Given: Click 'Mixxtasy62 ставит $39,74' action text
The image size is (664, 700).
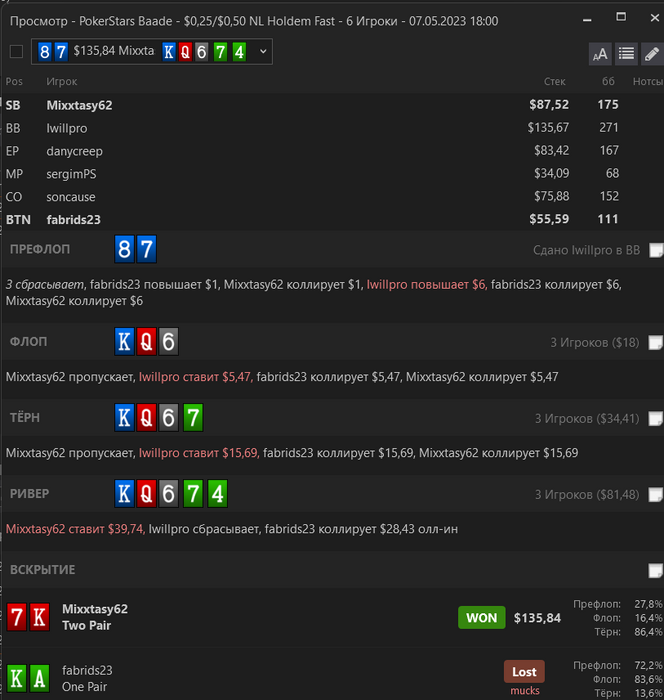Looking at the screenshot, I should coord(75,529).
